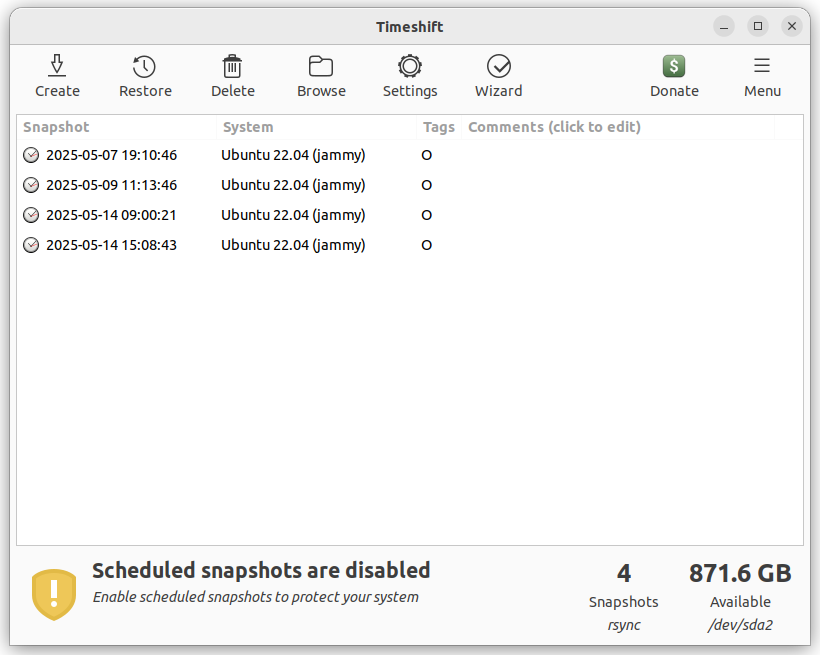Screen dimensions: 820x655
Task: Click the "rsync" snapshot type label
Action: [624, 625]
